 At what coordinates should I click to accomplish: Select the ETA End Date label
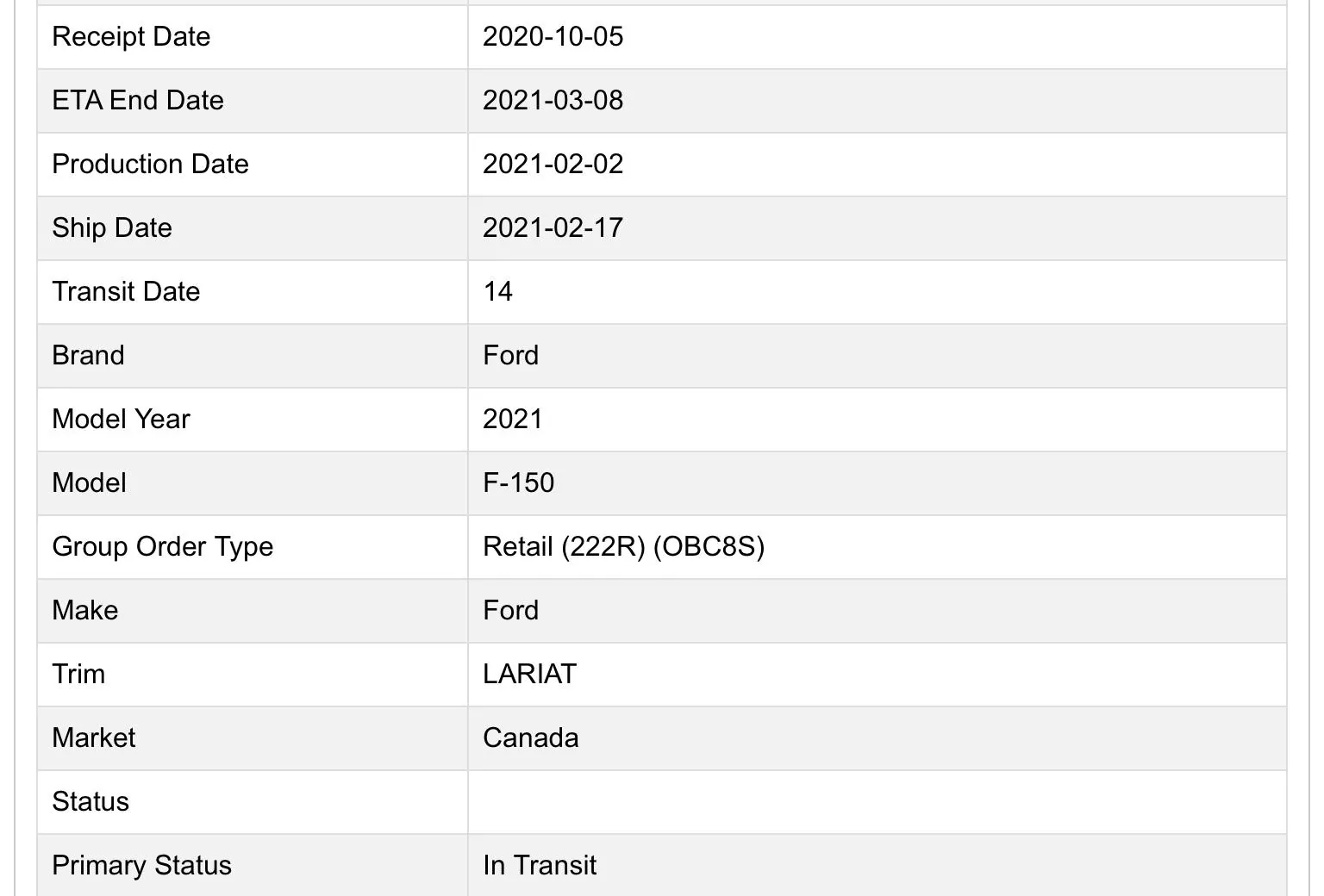[x=138, y=101]
